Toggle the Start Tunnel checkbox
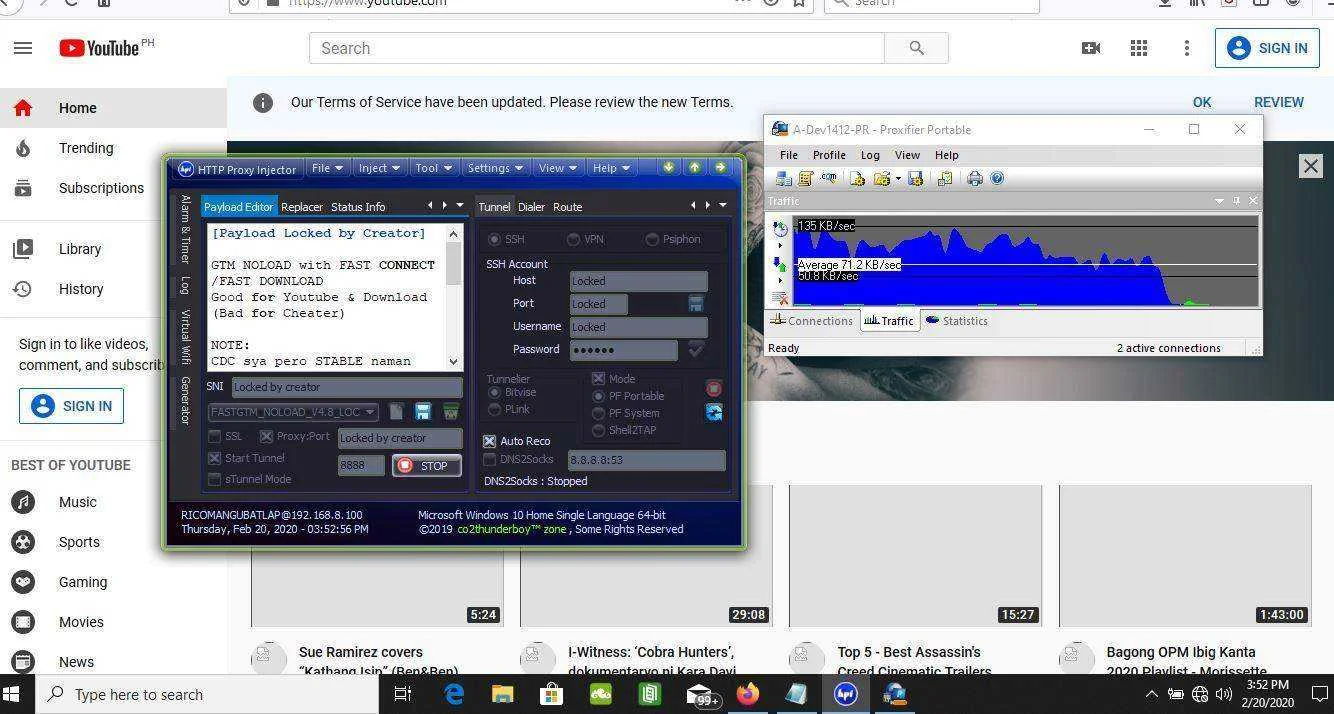The image size is (1334, 714). pyautogui.click(x=214, y=458)
